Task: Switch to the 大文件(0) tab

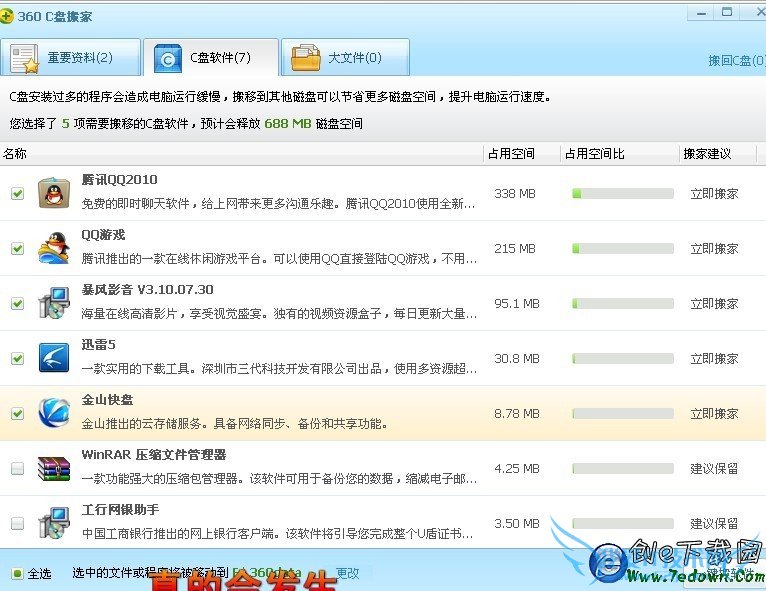Action: pos(345,58)
